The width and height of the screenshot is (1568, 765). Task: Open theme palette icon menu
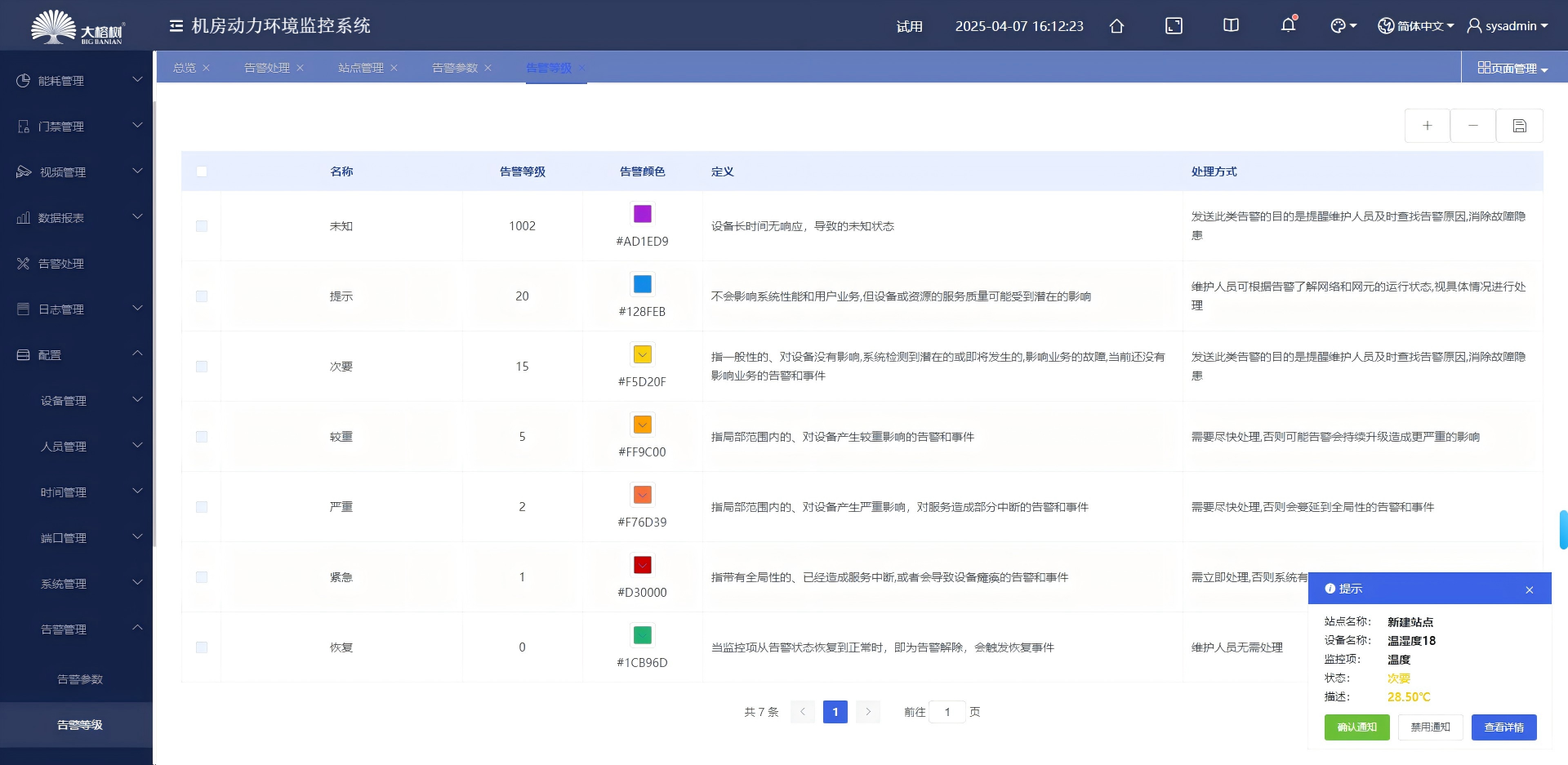[x=1343, y=26]
